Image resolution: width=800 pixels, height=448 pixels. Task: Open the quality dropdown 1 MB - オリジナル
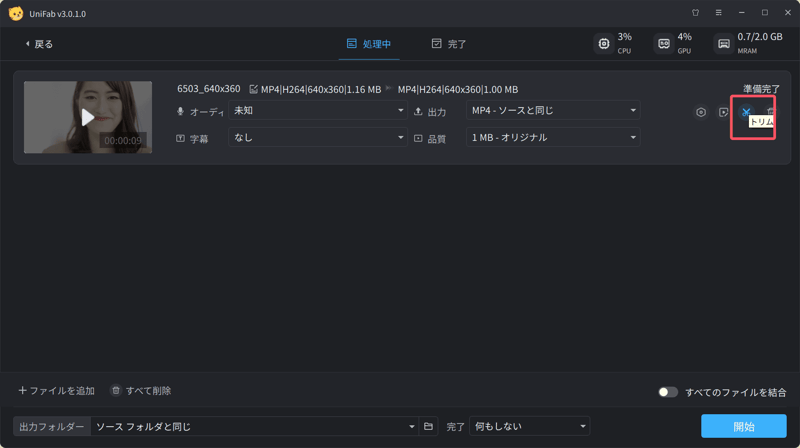pos(553,138)
